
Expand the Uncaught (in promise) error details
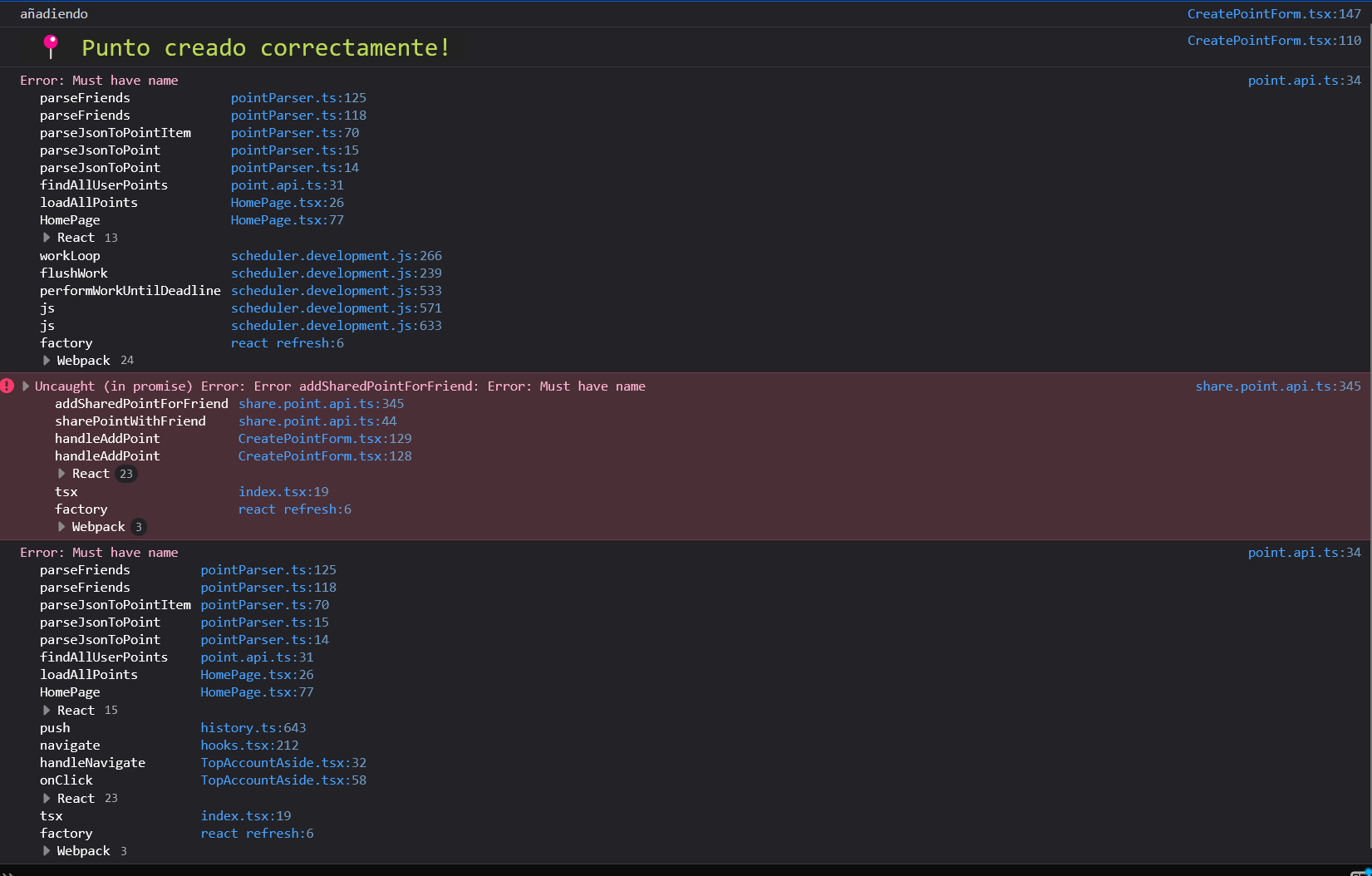(x=26, y=386)
